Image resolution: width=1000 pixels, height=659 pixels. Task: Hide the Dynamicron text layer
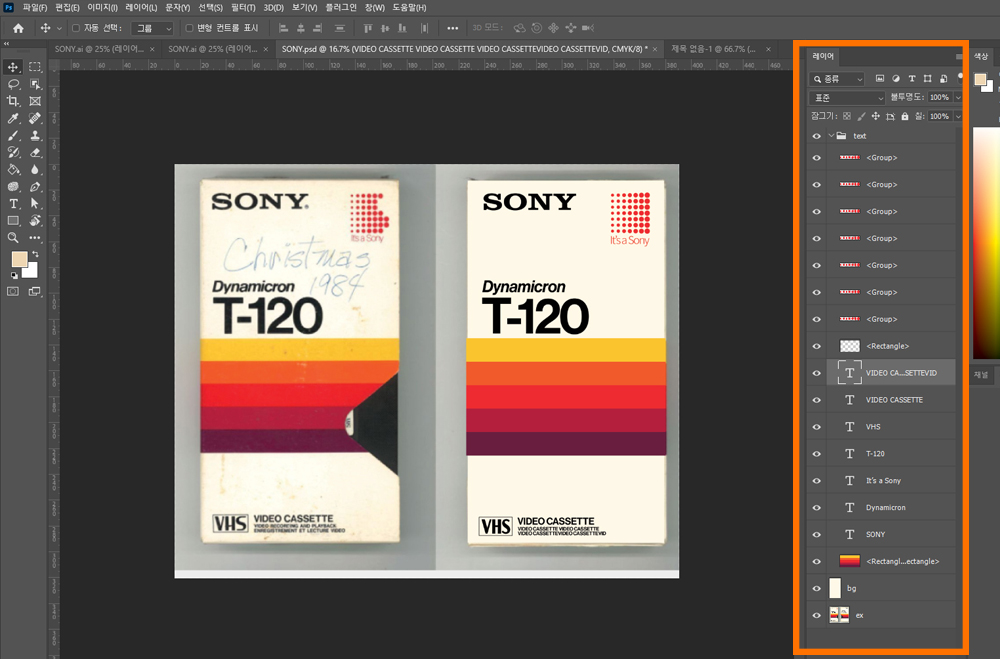817,507
